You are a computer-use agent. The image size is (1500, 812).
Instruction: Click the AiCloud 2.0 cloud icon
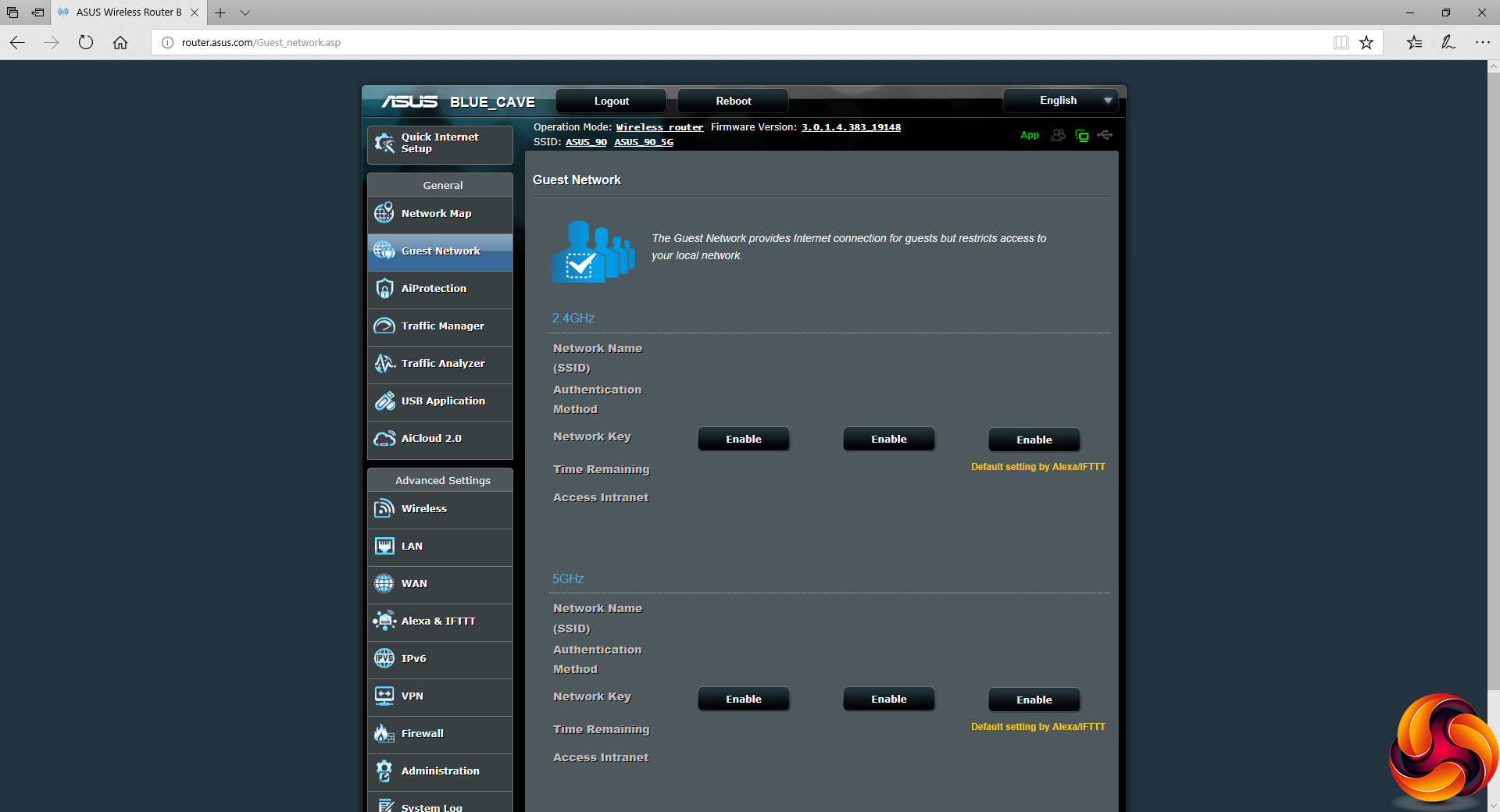384,439
